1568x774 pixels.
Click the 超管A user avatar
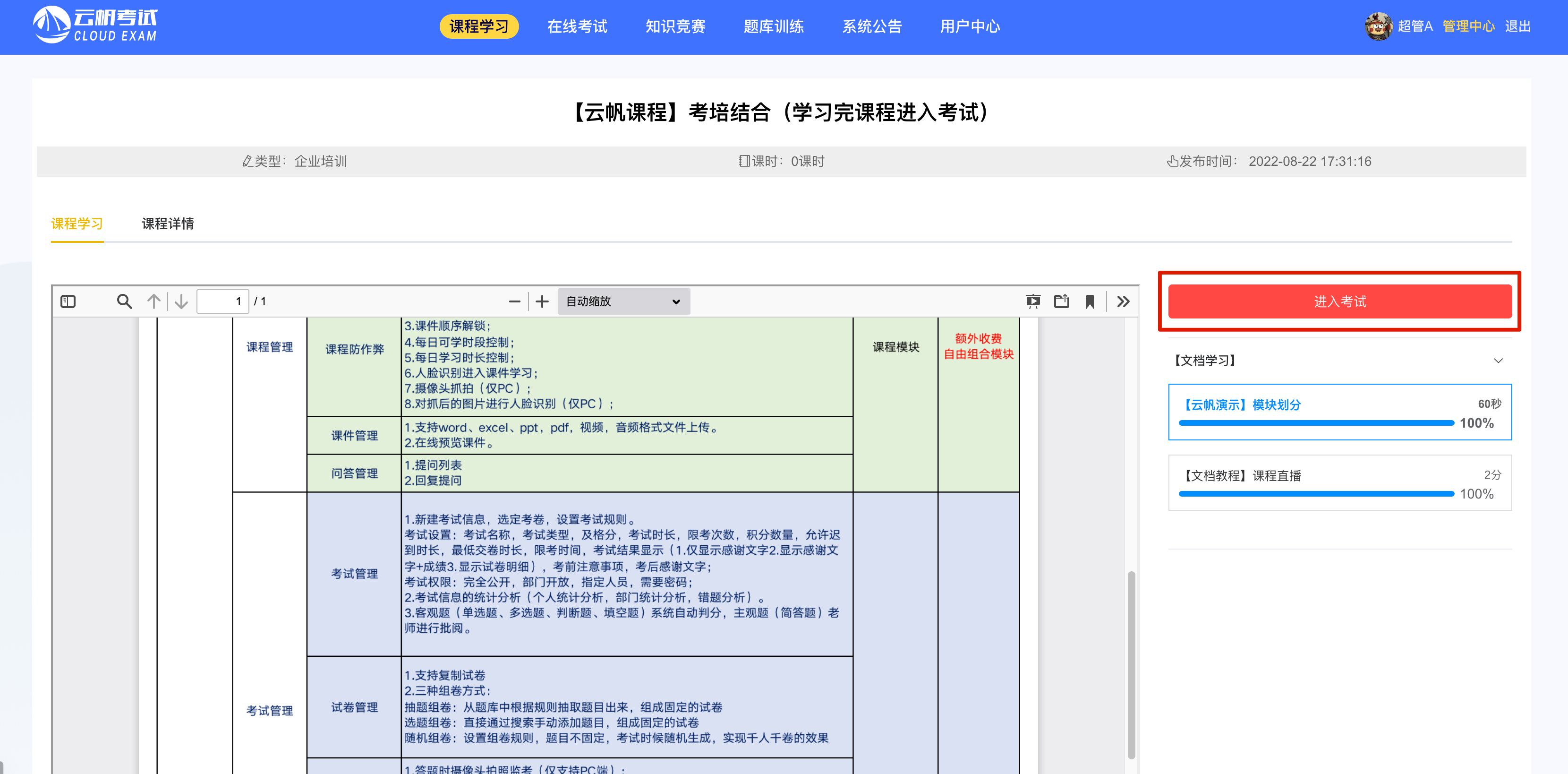(x=1378, y=26)
